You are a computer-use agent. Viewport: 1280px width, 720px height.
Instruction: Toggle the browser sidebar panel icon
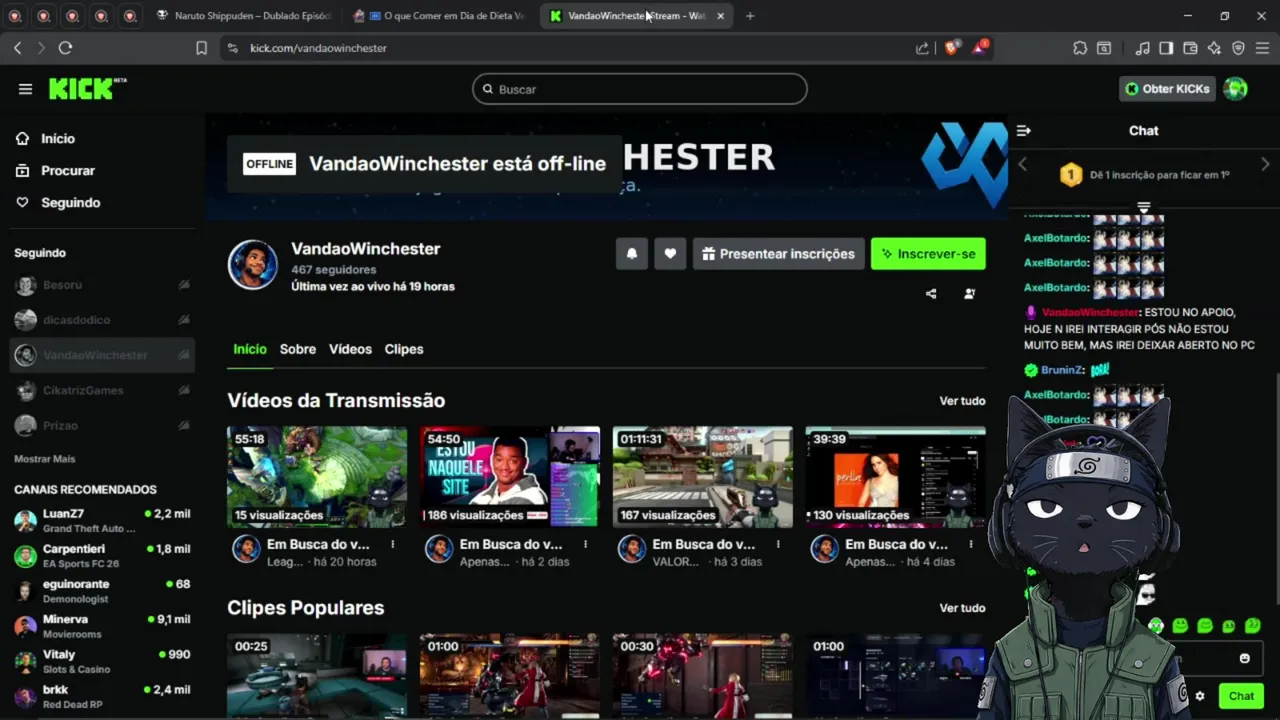pyautogui.click(x=1166, y=48)
